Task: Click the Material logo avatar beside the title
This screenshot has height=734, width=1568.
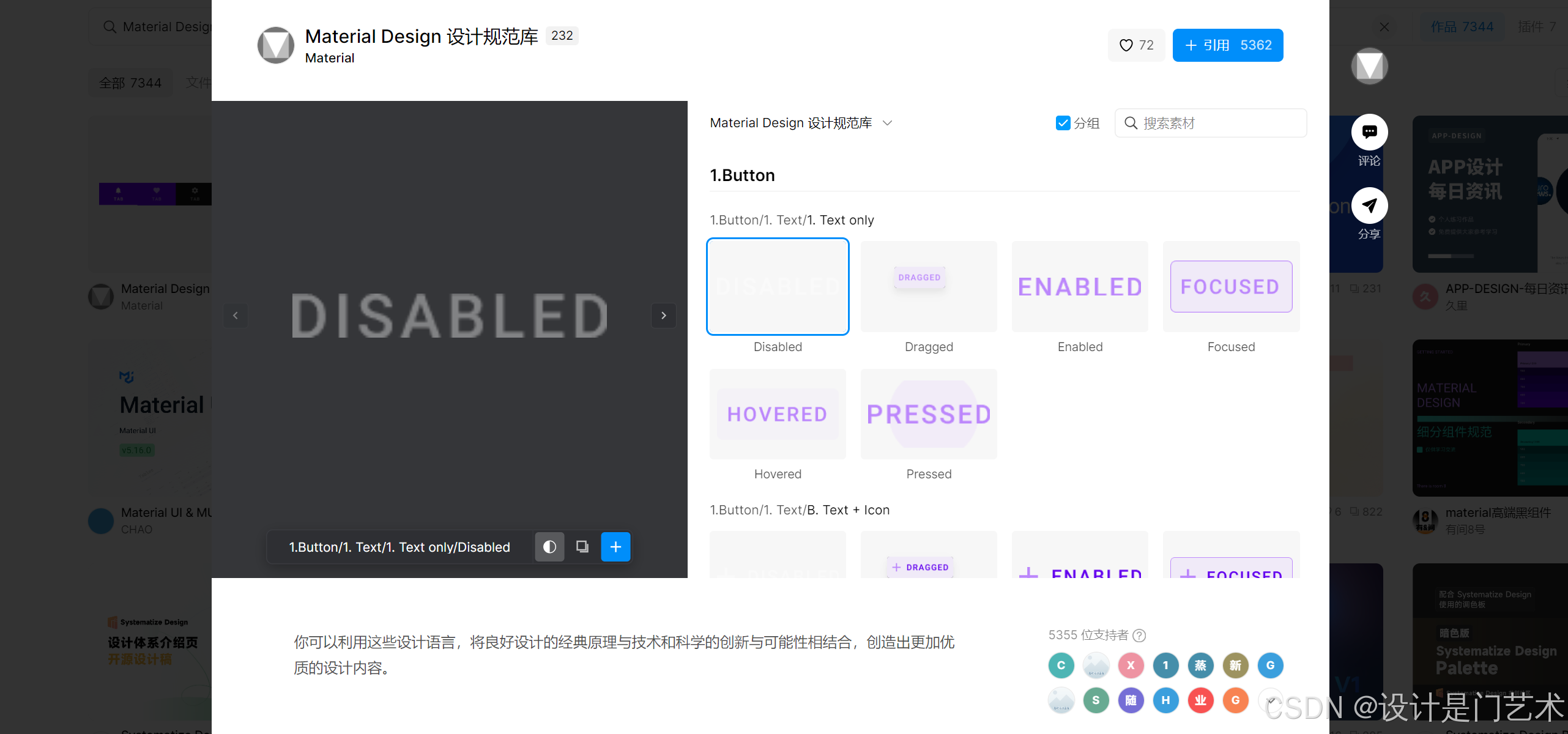Action: tap(275, 45)
